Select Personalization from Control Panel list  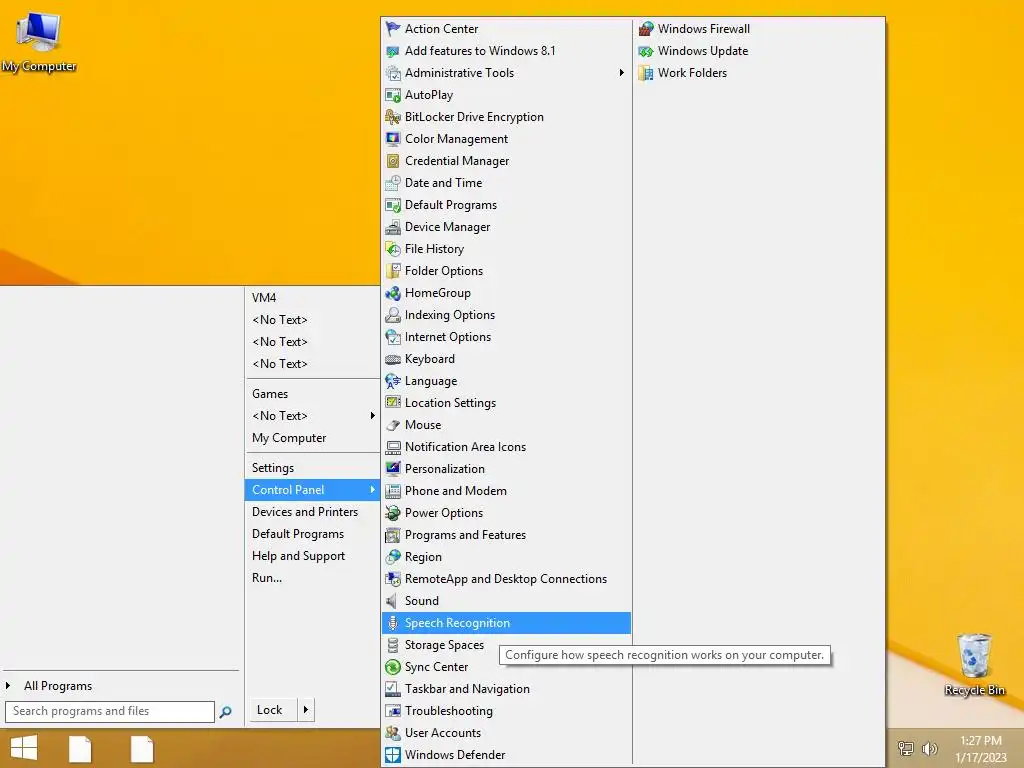point(506,469)
